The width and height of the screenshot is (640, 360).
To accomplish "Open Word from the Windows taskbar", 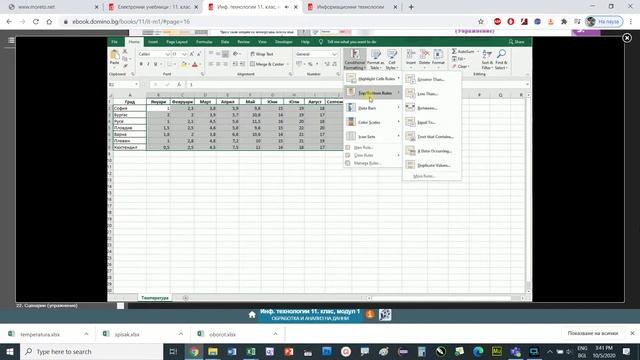I will 231,351.
